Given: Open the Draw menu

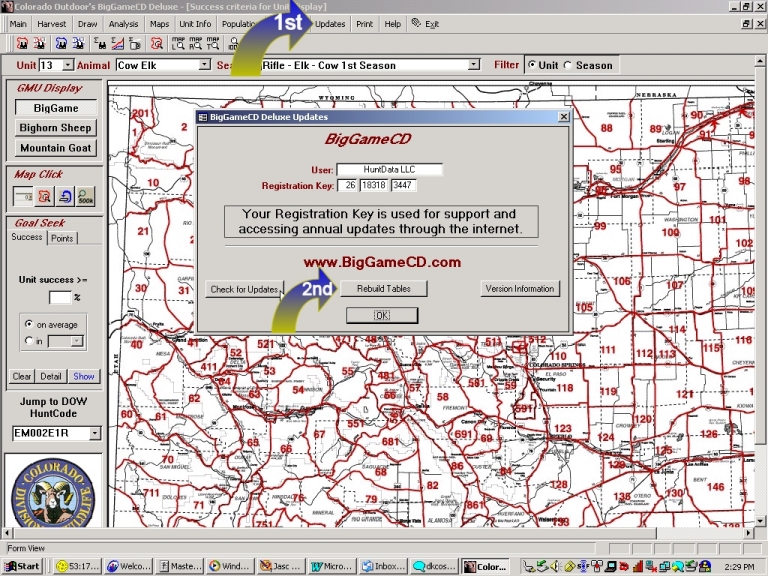Looking at the screenshot, I should (87, 24).
